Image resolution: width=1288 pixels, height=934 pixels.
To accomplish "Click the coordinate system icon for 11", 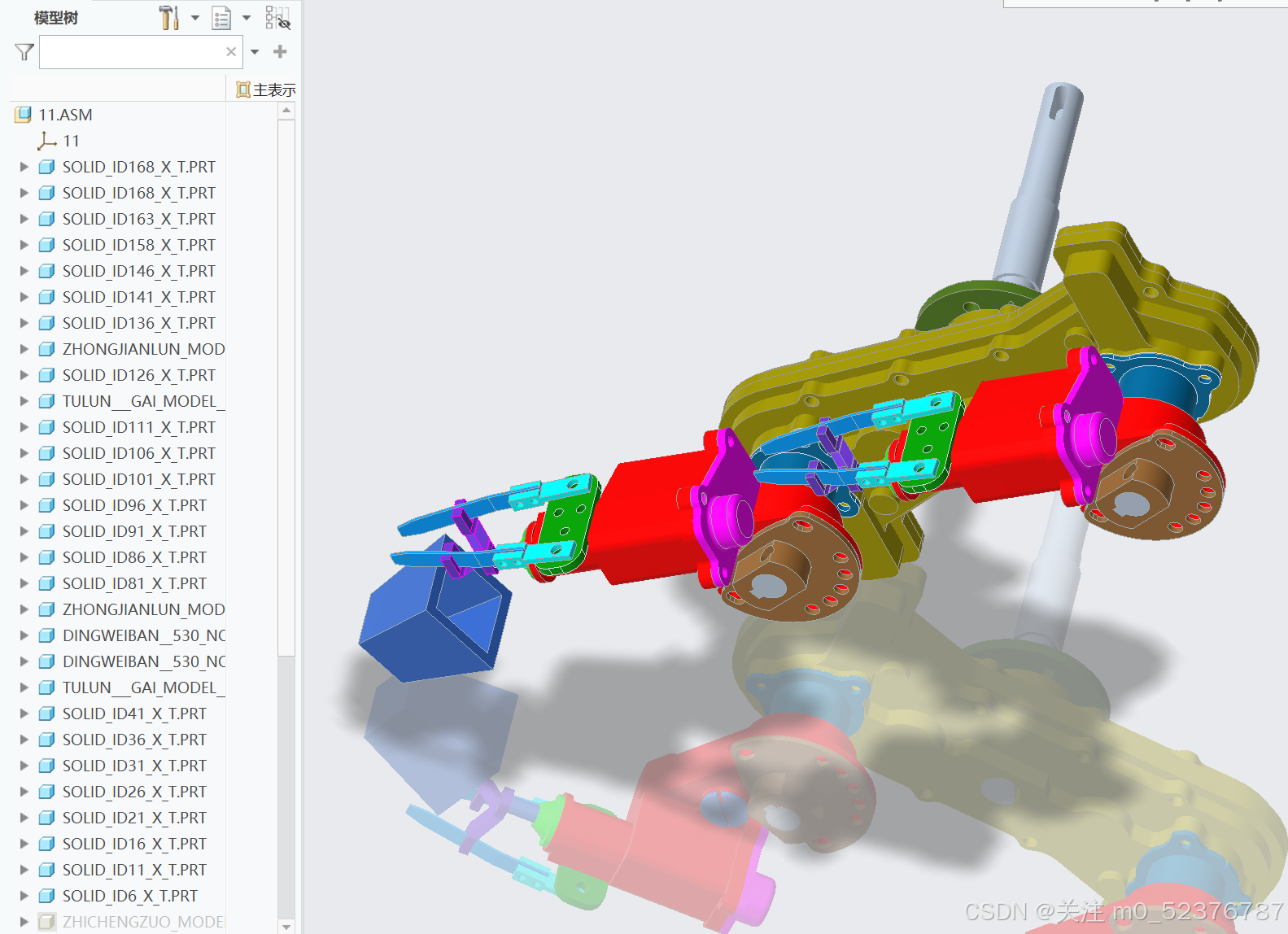I will point(47,141).
